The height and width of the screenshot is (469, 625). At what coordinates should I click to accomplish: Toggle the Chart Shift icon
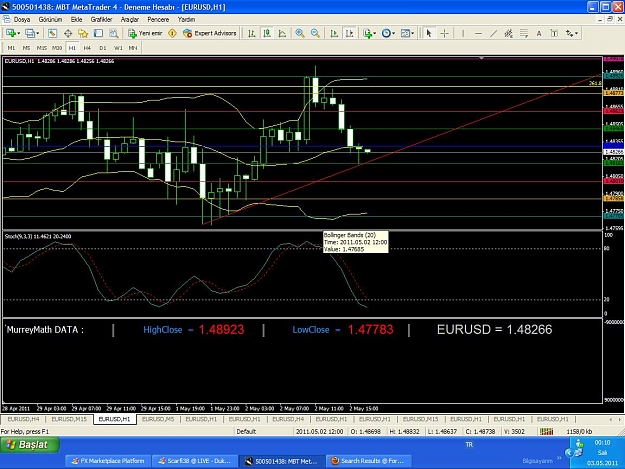click(x=350, y=33)
